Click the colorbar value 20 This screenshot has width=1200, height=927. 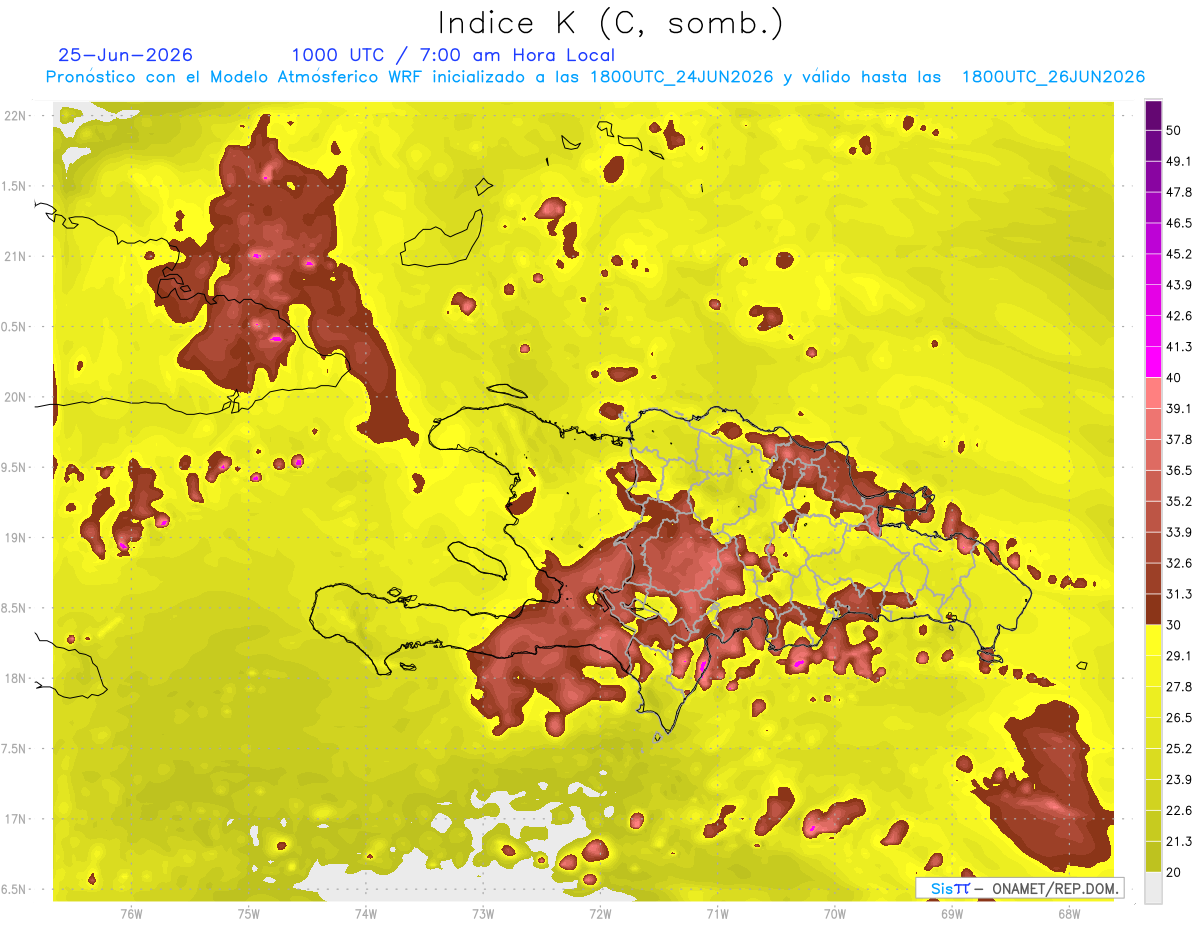click(1174, 872)
